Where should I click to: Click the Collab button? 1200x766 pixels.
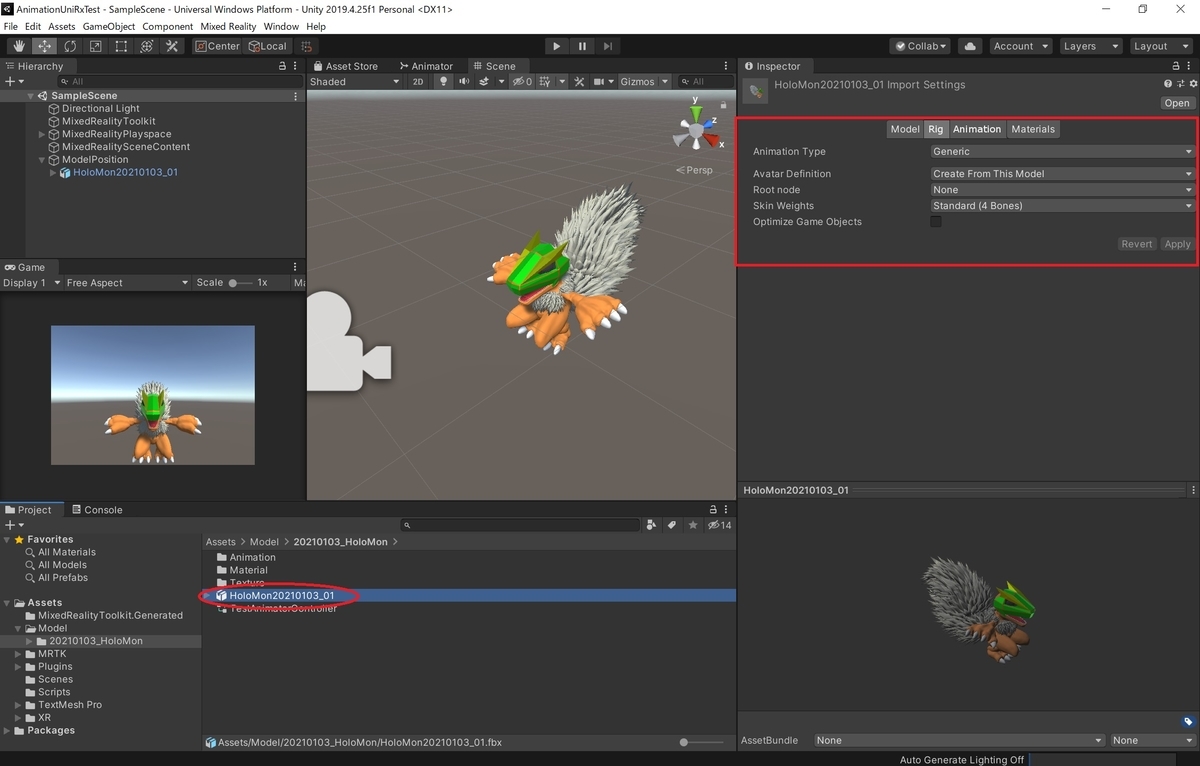(920, 46)
